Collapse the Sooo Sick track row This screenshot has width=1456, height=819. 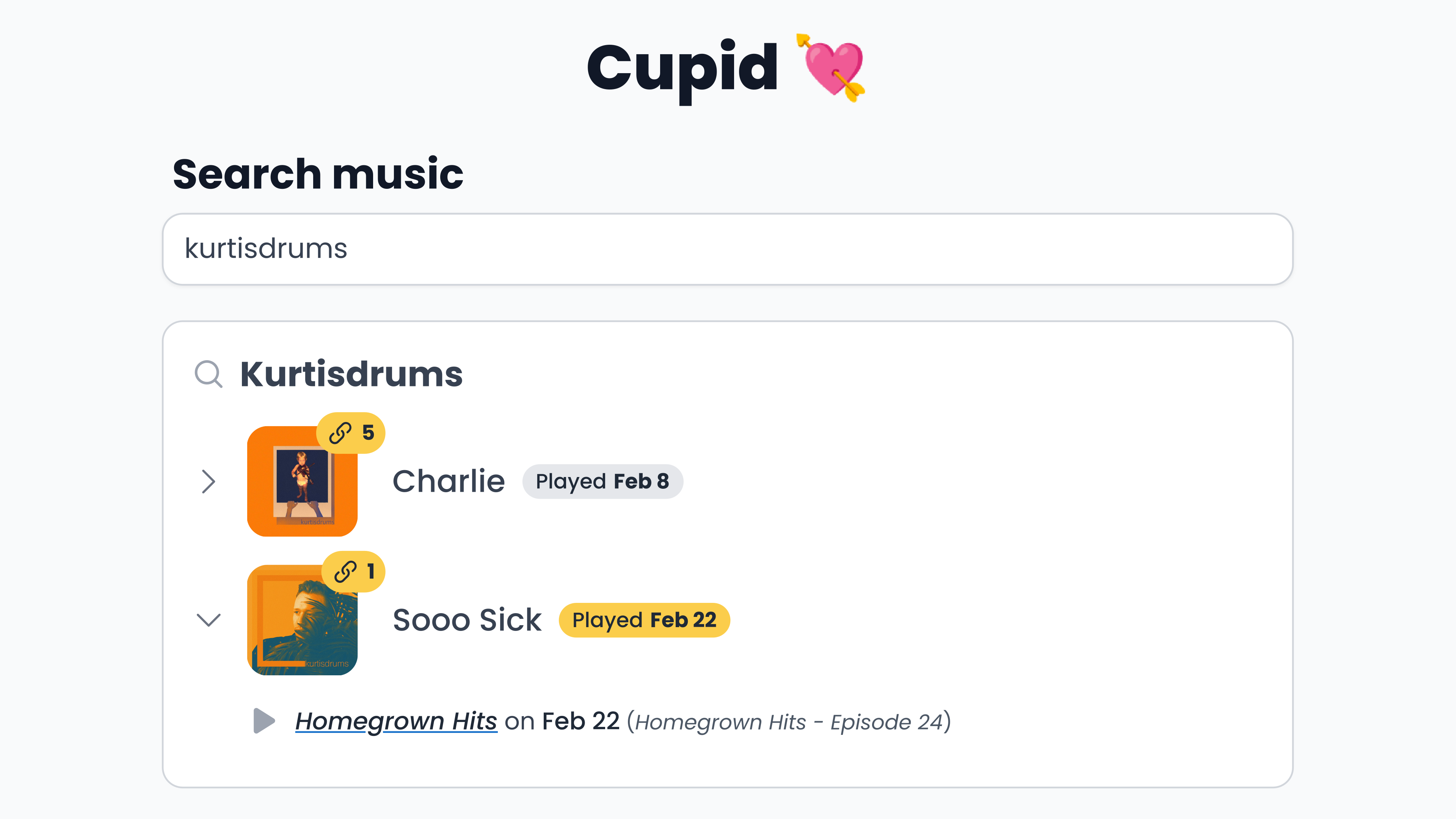click(209, 620)
